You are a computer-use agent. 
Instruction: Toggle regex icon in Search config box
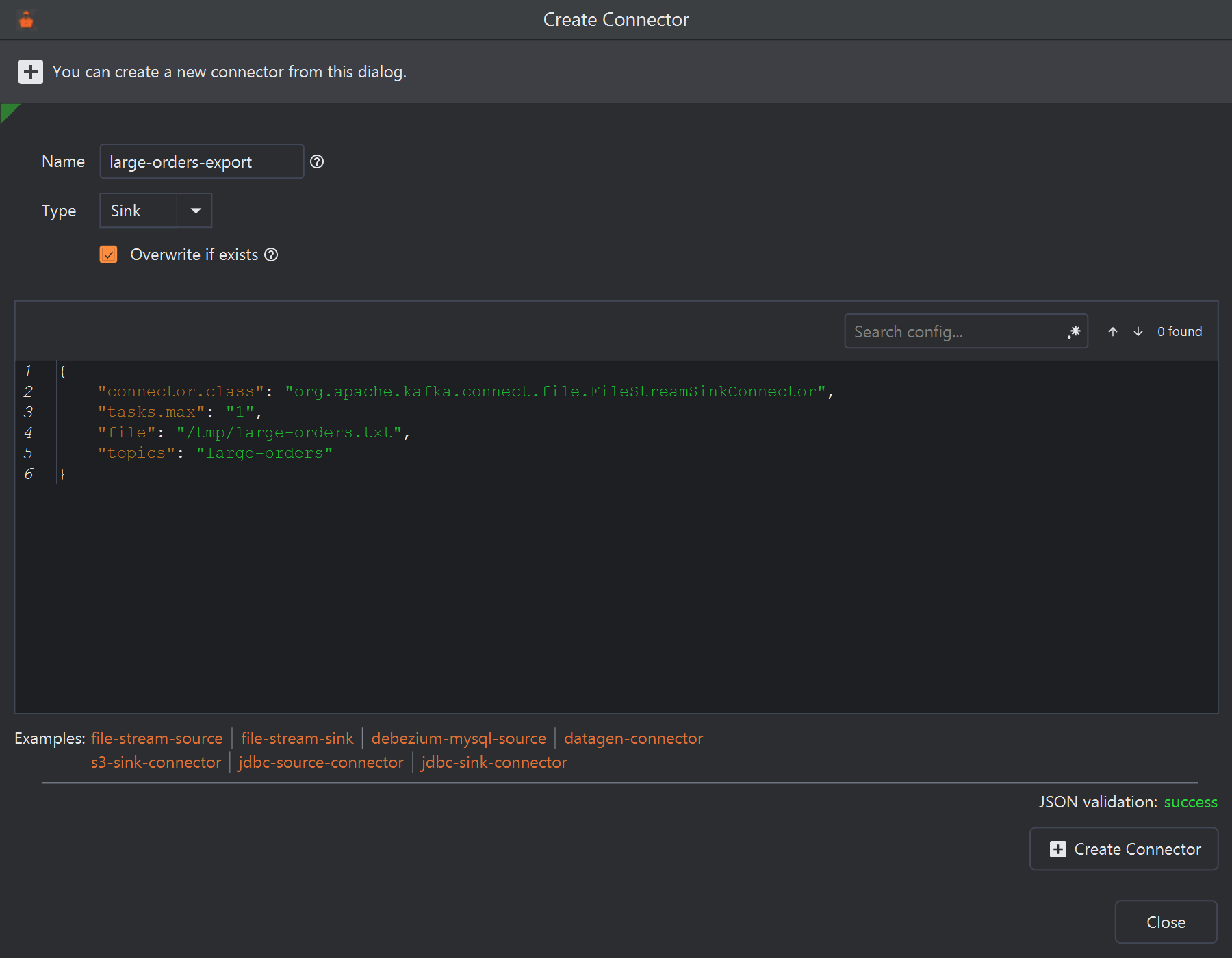[1074, 332]
